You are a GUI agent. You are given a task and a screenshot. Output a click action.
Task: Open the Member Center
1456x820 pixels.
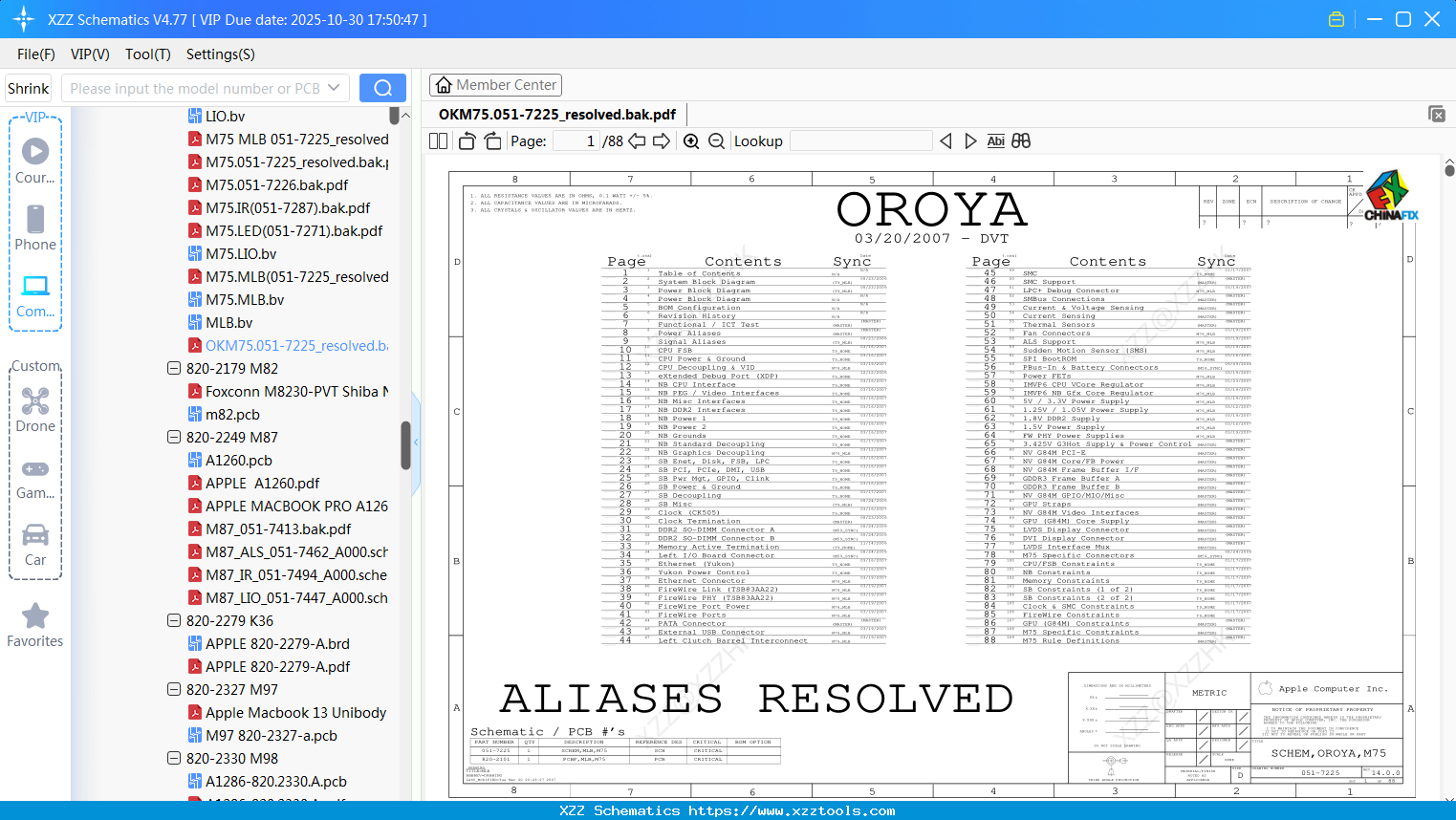[496, 85]
